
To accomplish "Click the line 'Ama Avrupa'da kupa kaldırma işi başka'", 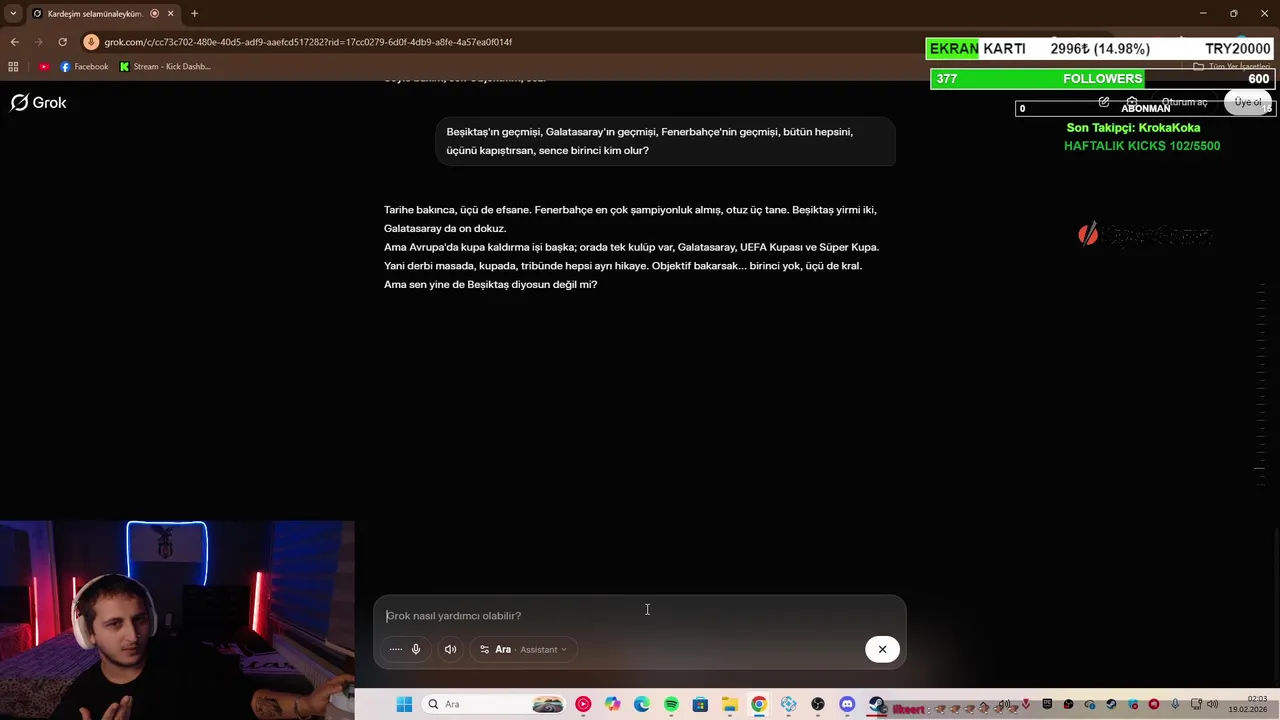I will coord(479,247).
